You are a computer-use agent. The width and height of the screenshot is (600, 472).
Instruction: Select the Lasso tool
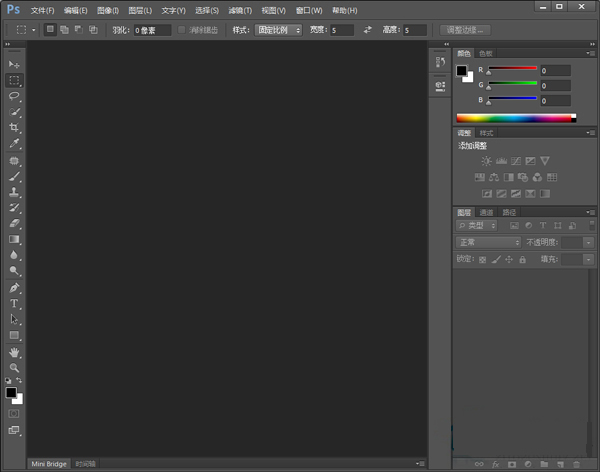click(15, 96)
